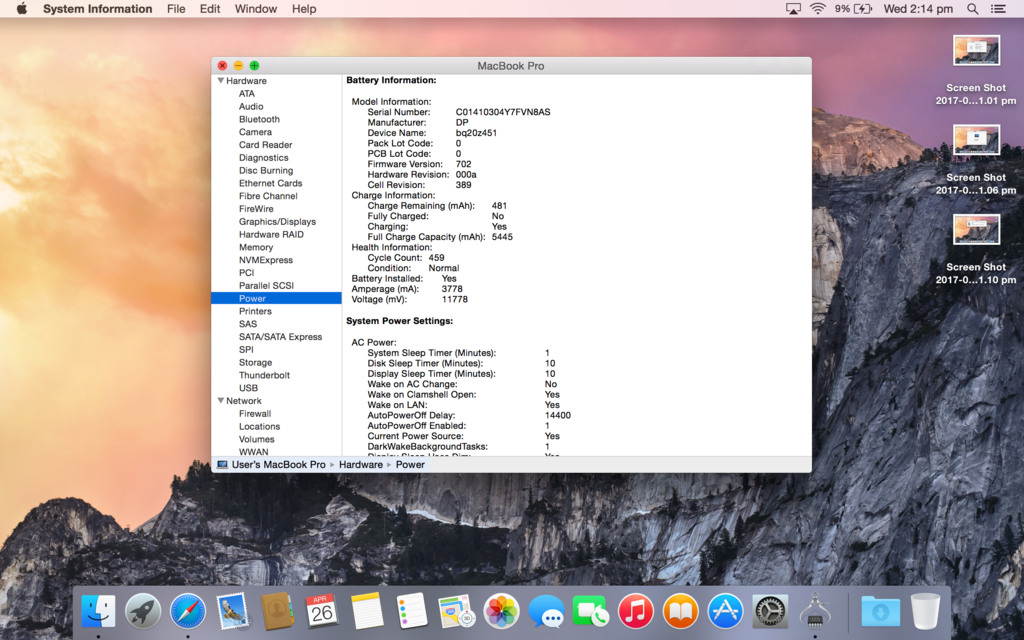This screenshot has width=1024, height=640.
Task: Select Screen Shot 2017-0...1.10 pm desktop file
Action: pyautogui.click(x=976, y=249)
